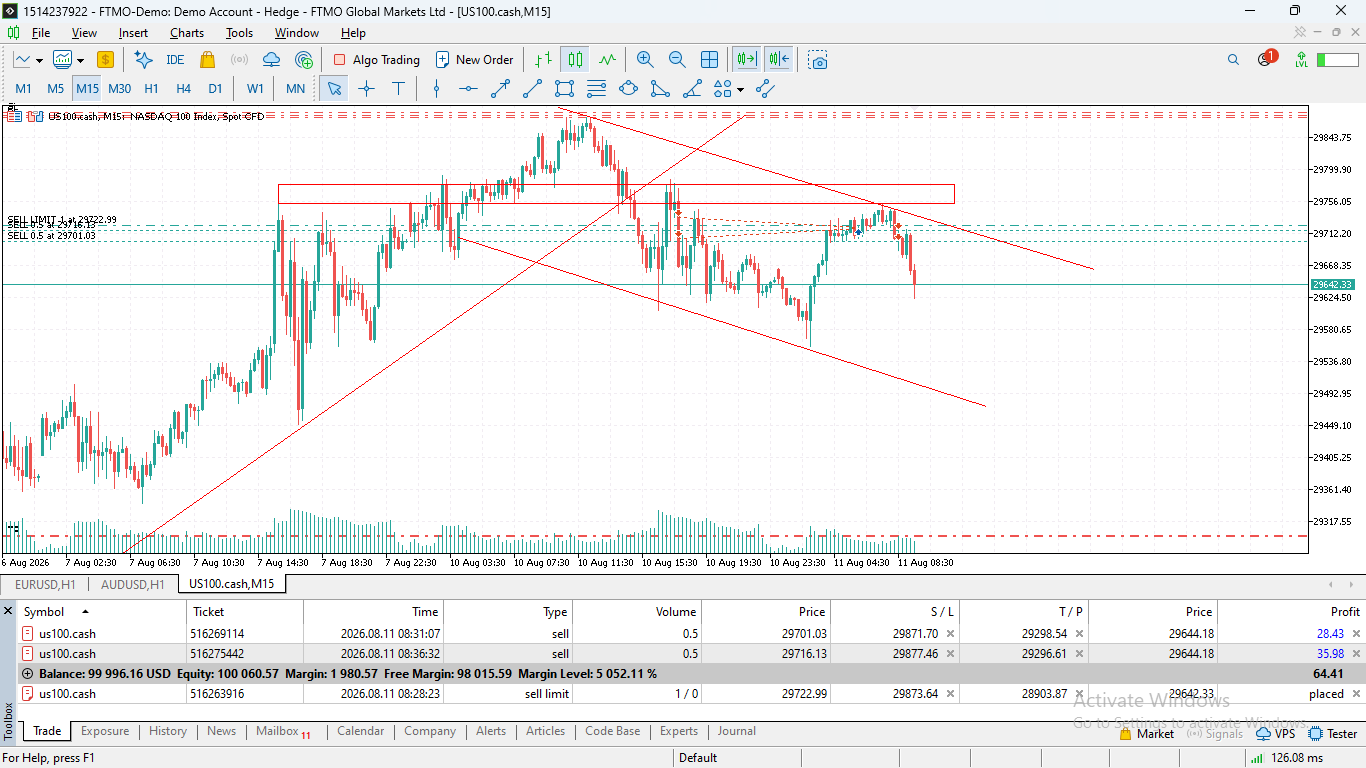Toggle chart auto scroll to latest bar
1366x768 pixels.
tap(746, 60)
